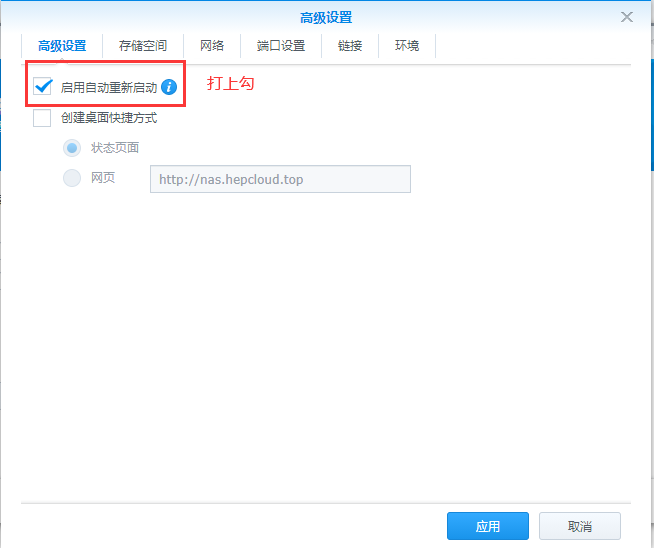The image size is (654, 548).
Task: Click the info icon beside 启用自动重新启动
Action: coord(168,88)
